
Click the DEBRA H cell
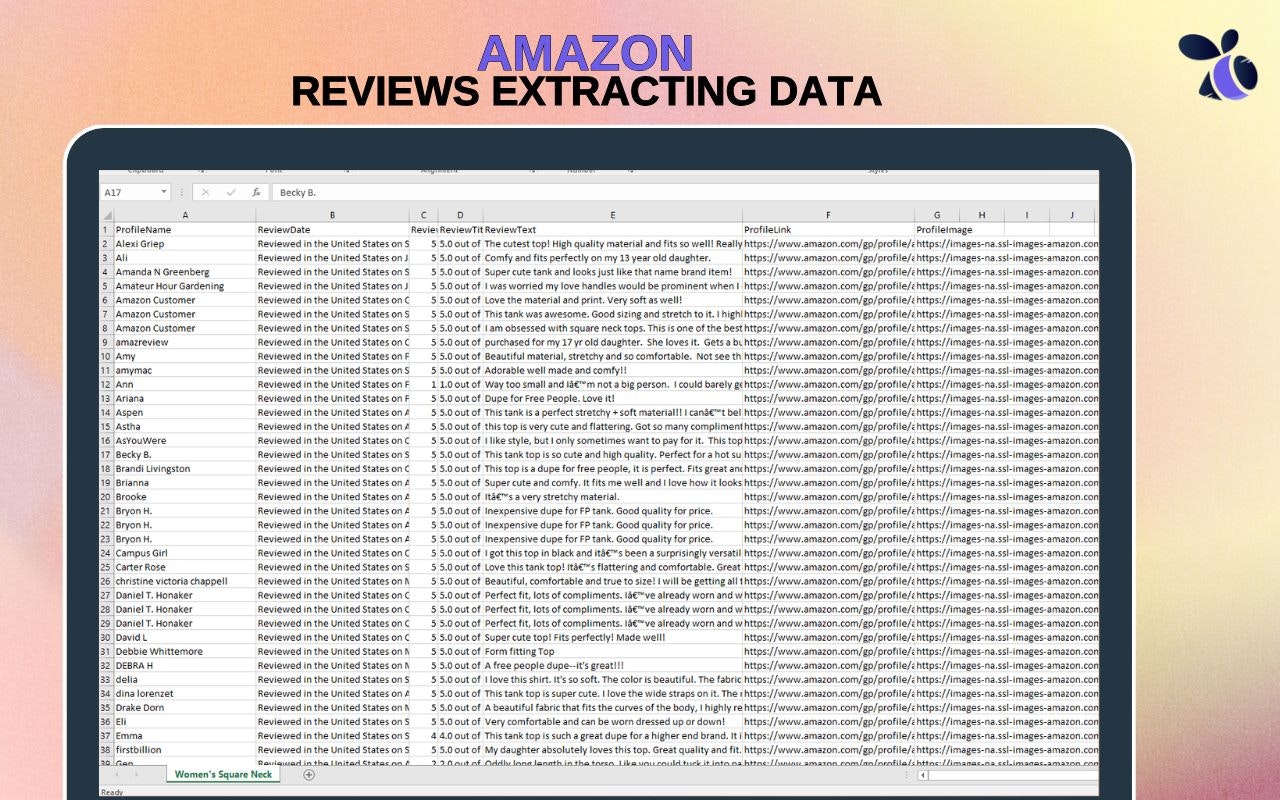coord(185,665)
